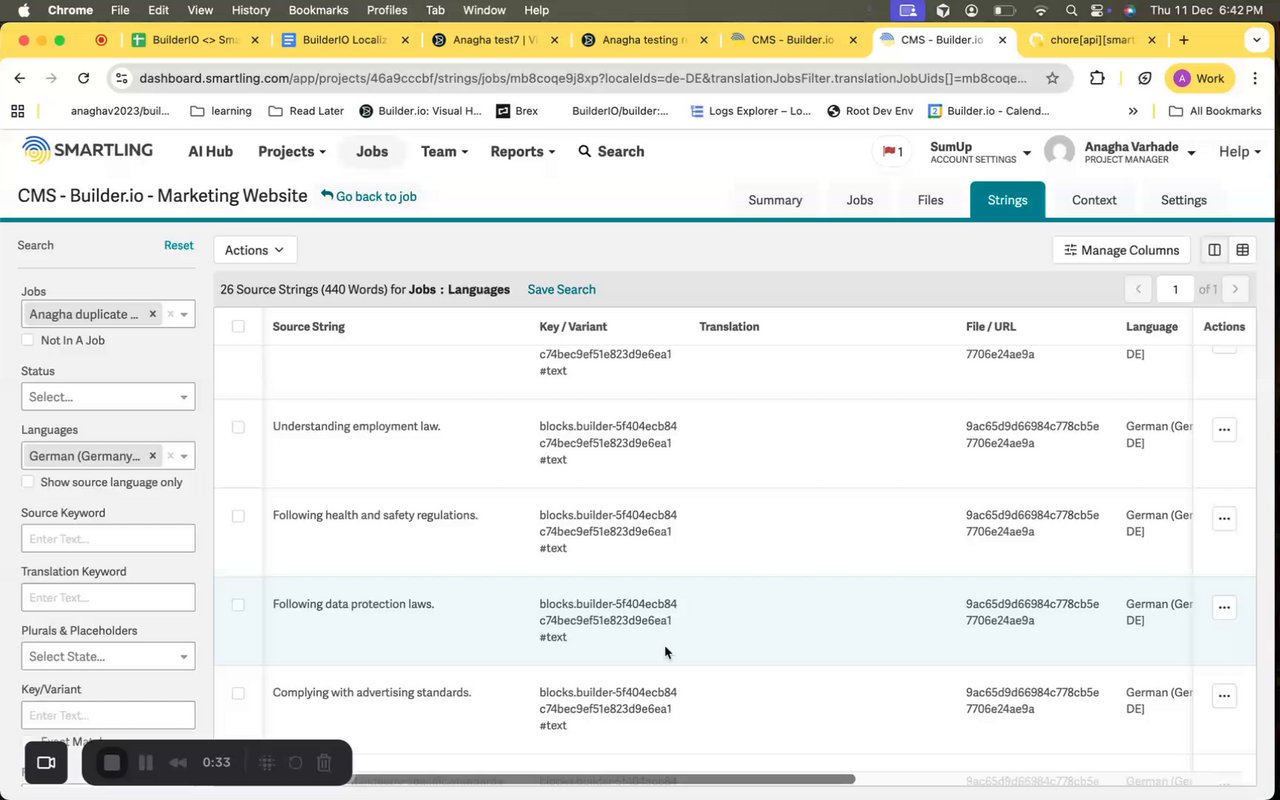Enable the 'Not In A Job' checkbox

click(28, 340)
